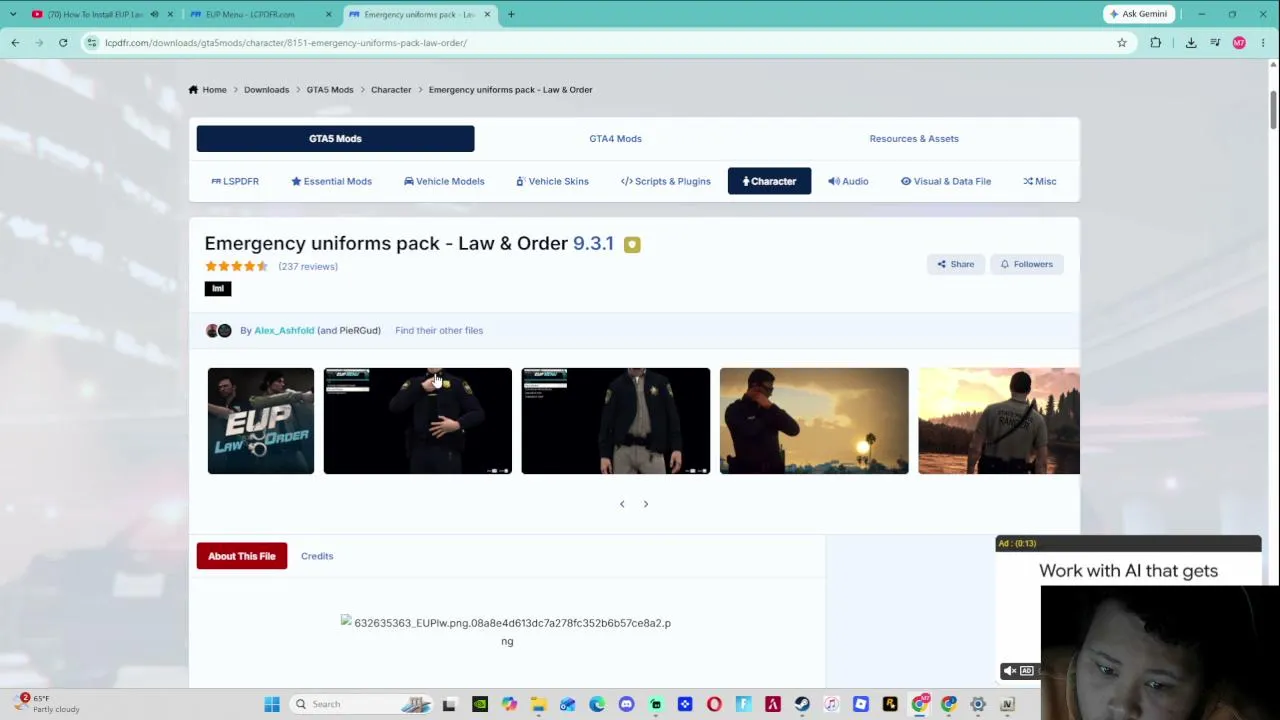Show previous screenshot in carousel
Viewport: 1280px width, 720px height.
click(x=622, y=504)
